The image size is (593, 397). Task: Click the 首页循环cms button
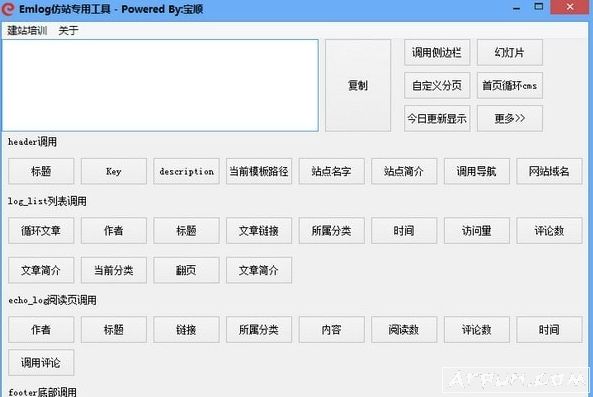pos(509,85)
